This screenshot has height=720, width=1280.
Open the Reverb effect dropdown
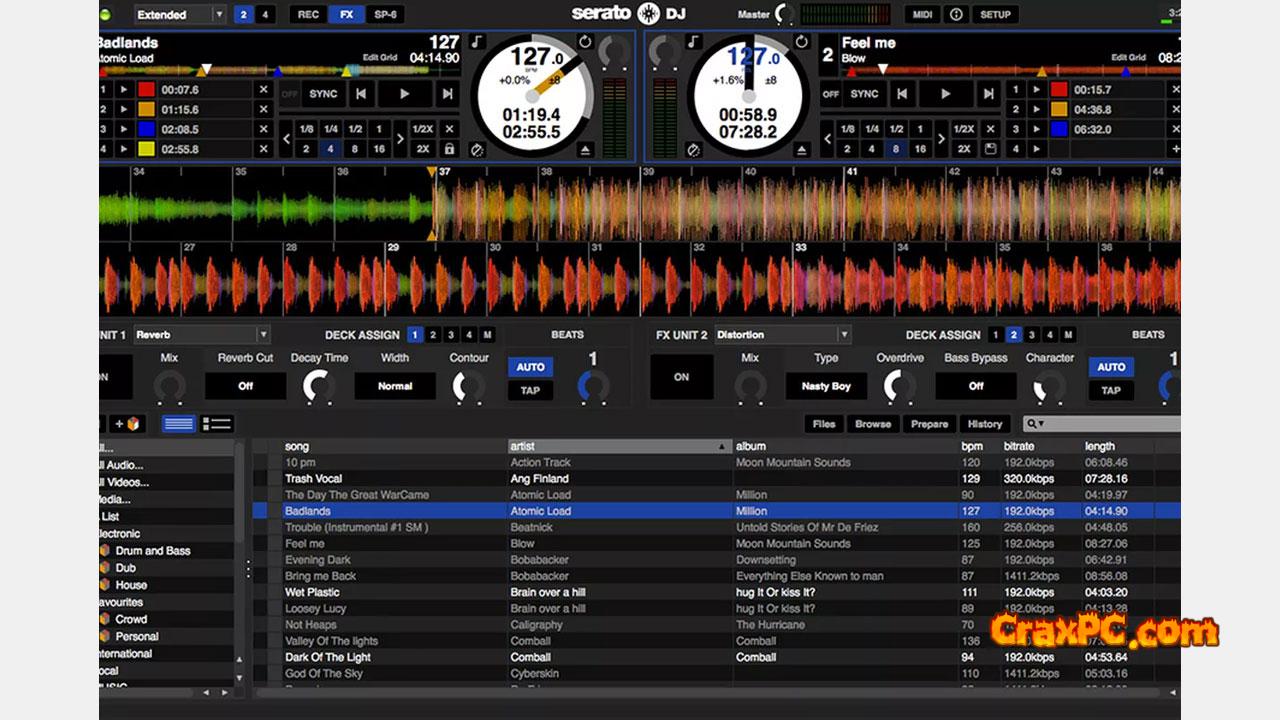[201, 335]
